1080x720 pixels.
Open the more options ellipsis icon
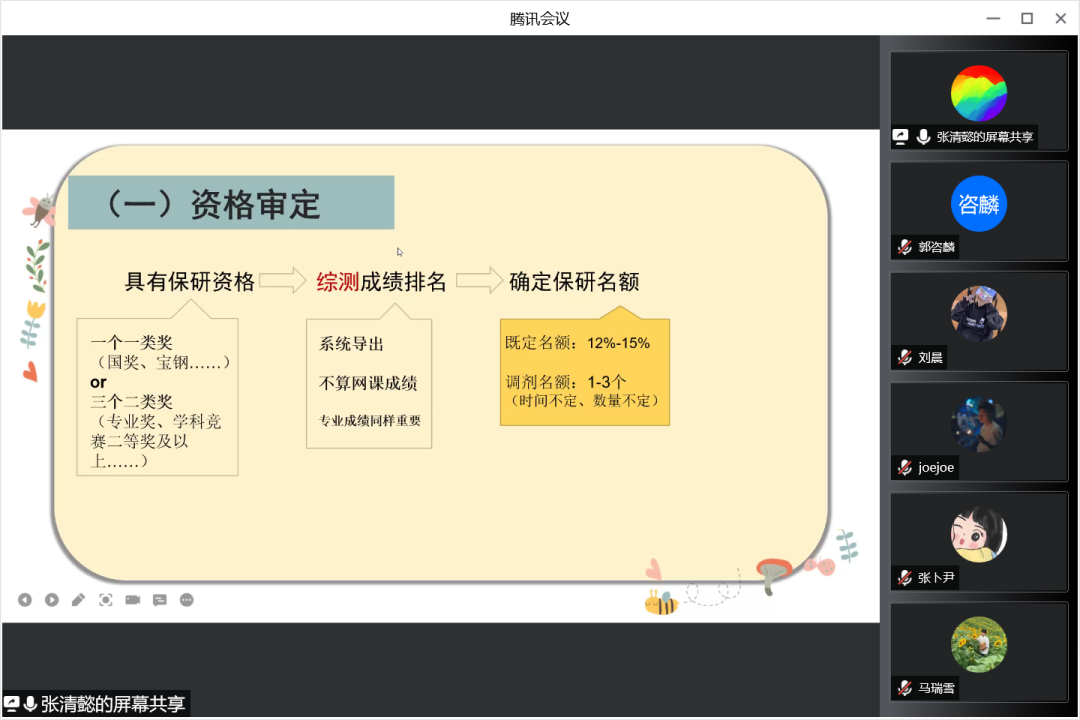(x=187, y=600)
